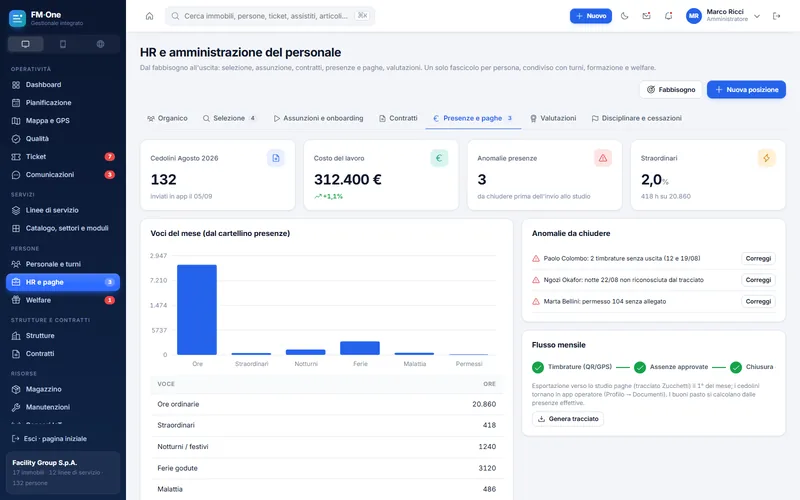Click the Comunicazioni chat icon
Viewport: 800px width, 500px height.
(16, 174)
